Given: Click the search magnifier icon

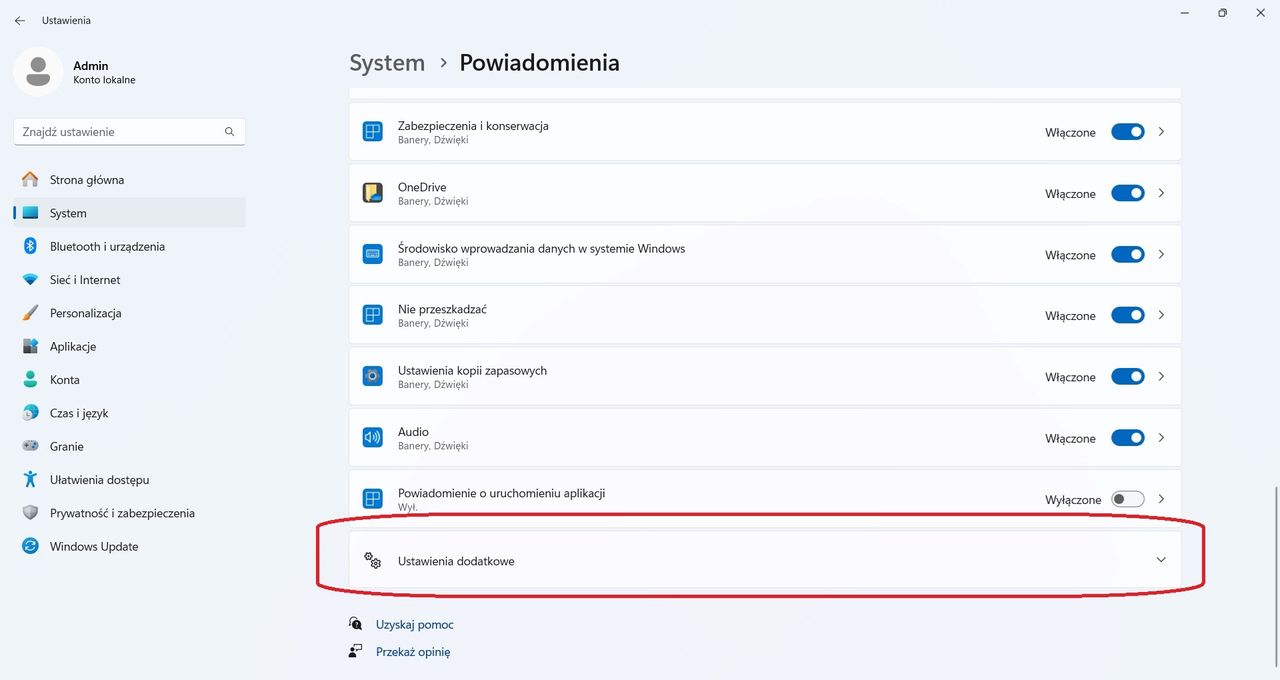Looking at the screenshot, I should [x=229, y=132].
